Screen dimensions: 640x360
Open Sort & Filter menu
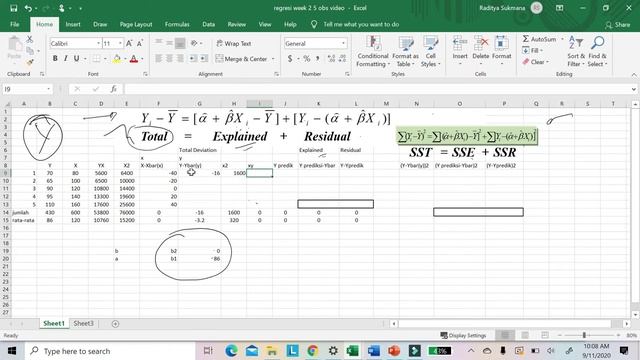[576, 52]
